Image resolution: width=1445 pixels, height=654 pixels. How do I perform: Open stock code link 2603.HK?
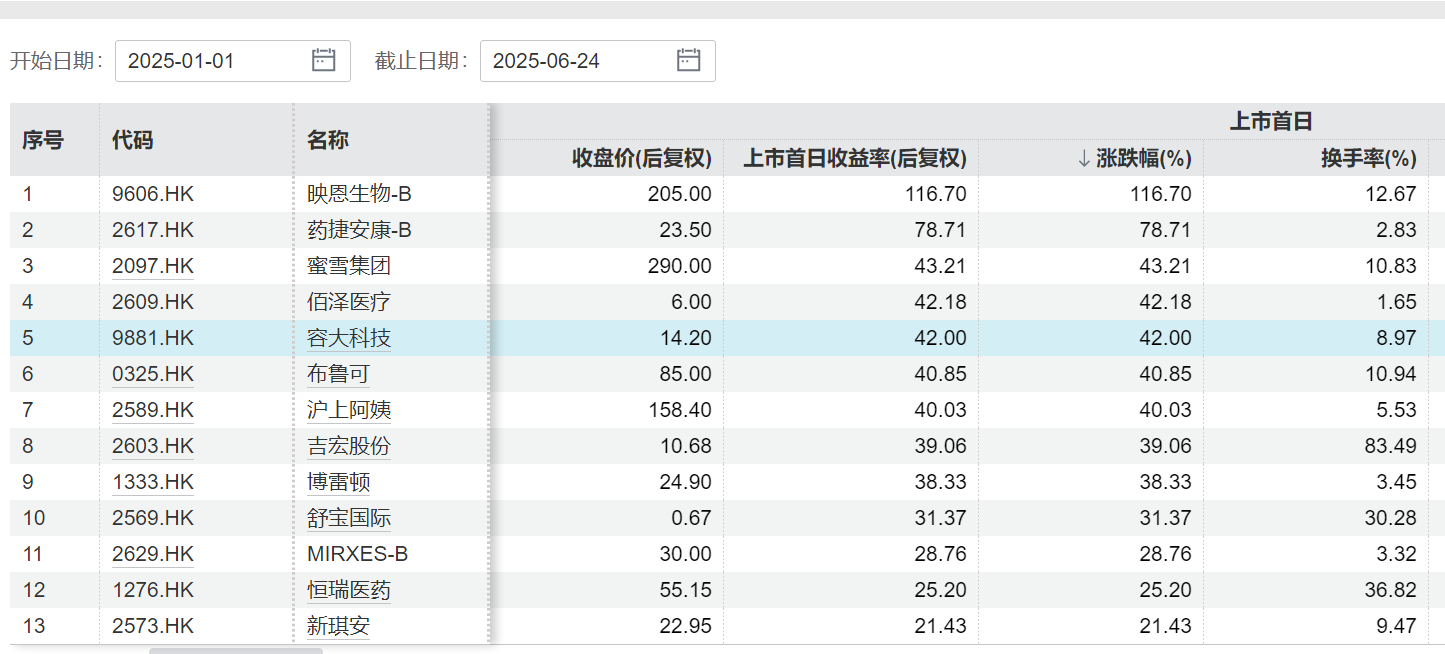click(153, 446)
